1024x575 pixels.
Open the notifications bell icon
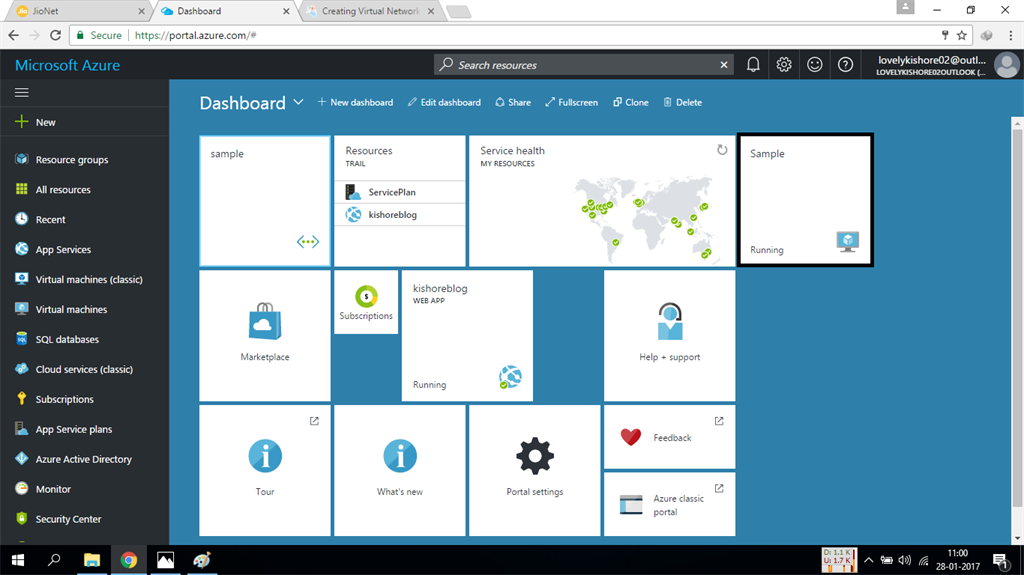pos(753,65)
